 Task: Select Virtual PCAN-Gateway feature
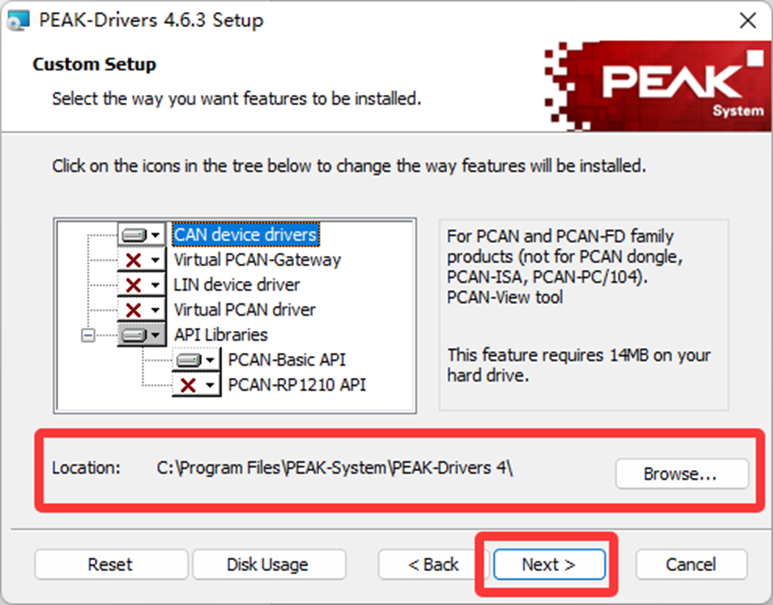pyautogui.click(x=257, y=259)
